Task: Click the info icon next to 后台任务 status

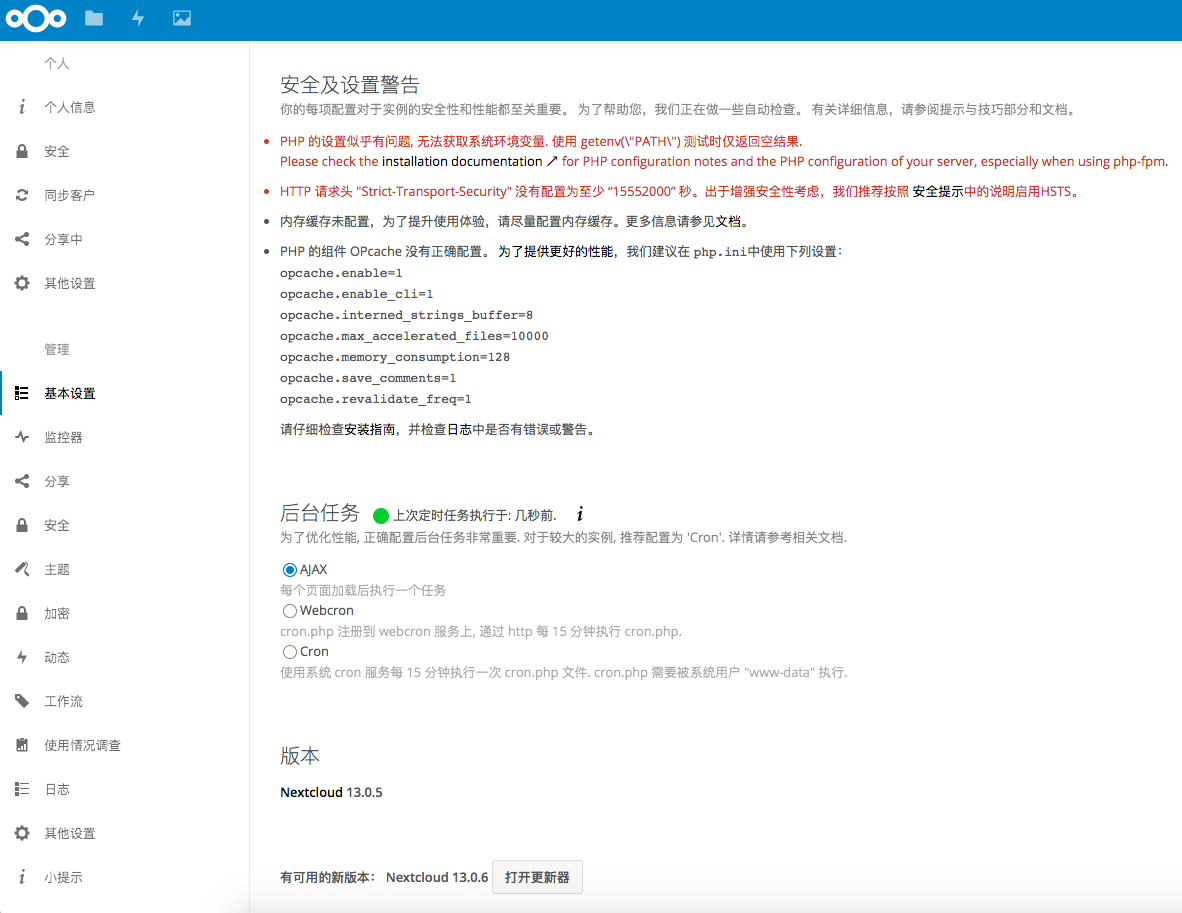Action: 580,514
